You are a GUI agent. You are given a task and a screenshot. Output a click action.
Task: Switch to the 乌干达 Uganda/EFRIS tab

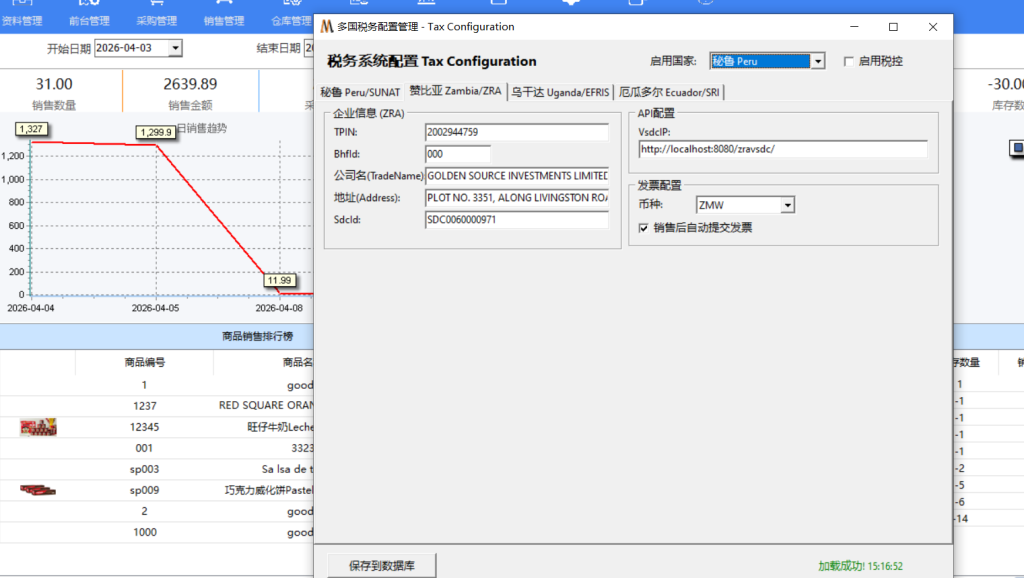coord(560,92)
